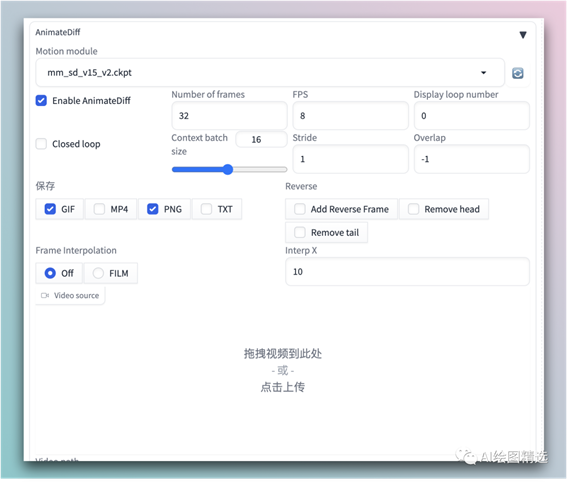This screenshot has width=567, height=482.
Task: Enable the Closed loop checkbox
Action: pos(41,144)
